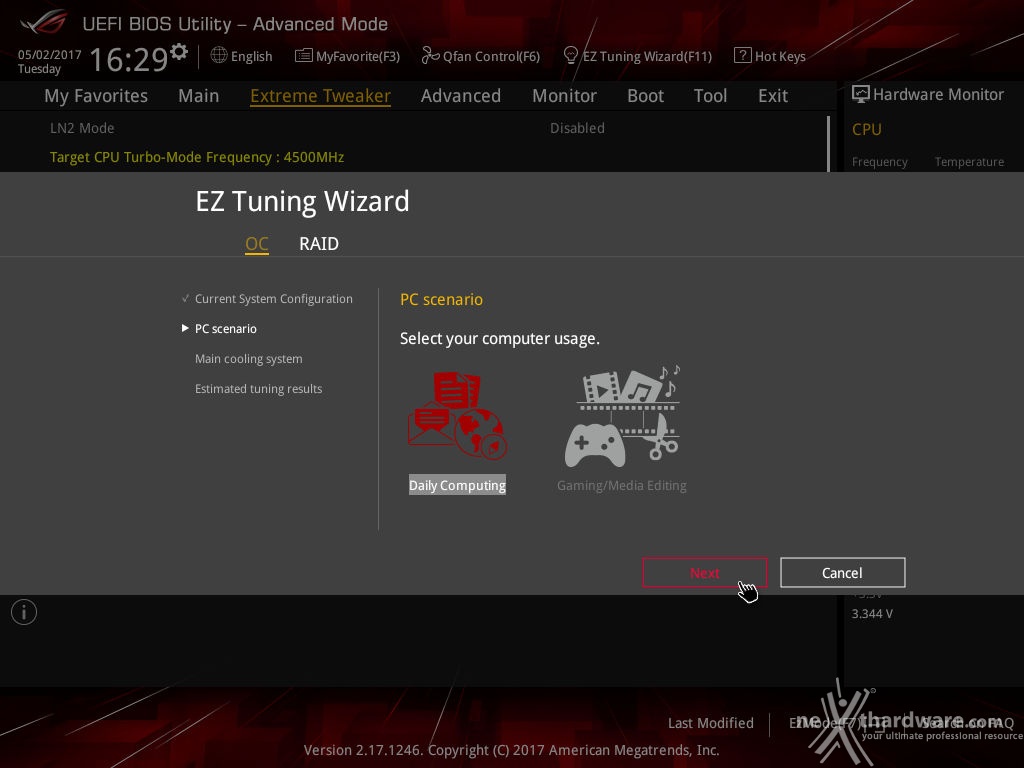The width and height of the screenshot is (1024, 768).
Task: Select the Daily Computing icon
Action: point(457,416)
